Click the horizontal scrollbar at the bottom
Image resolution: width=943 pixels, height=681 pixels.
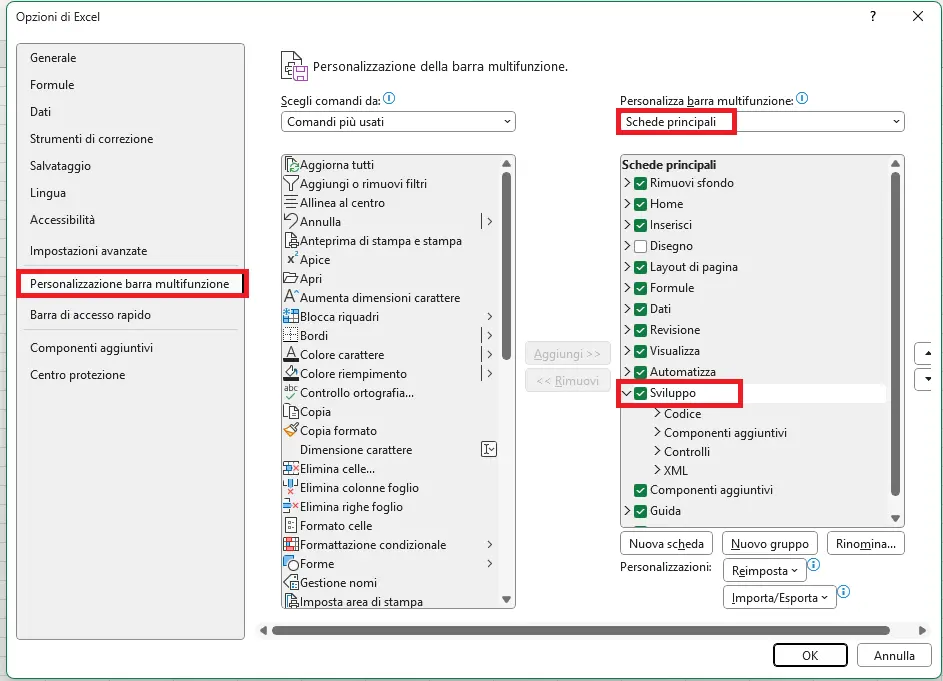pyautogui.click(x=580, y=630)
